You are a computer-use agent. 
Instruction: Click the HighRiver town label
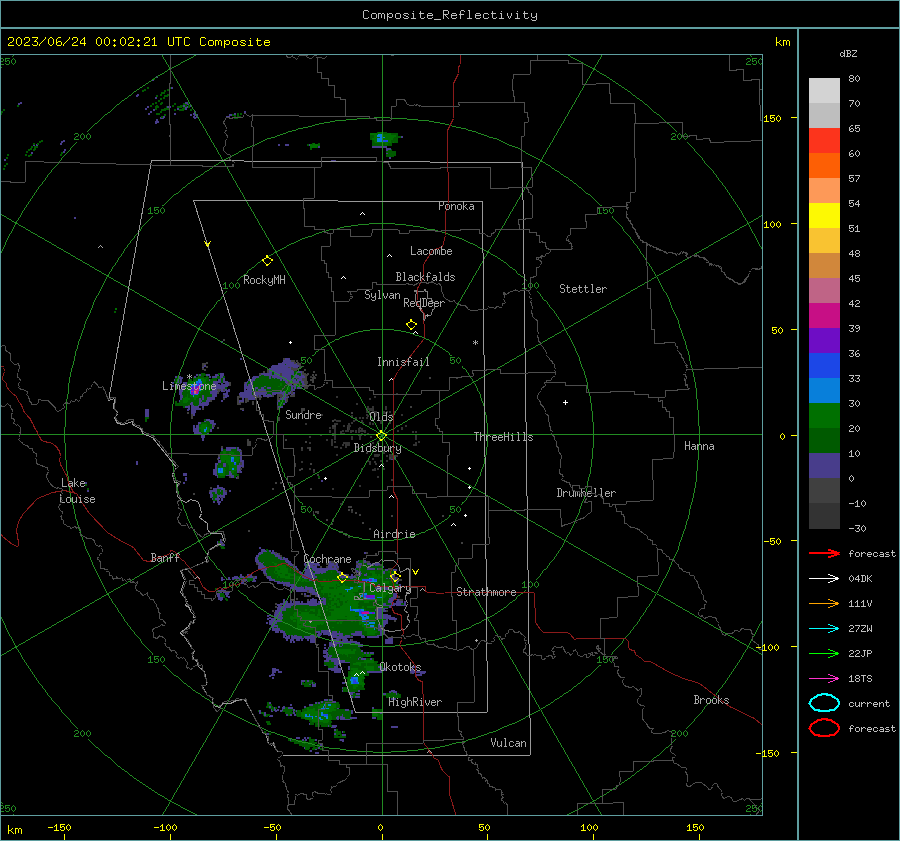point(415,702)
